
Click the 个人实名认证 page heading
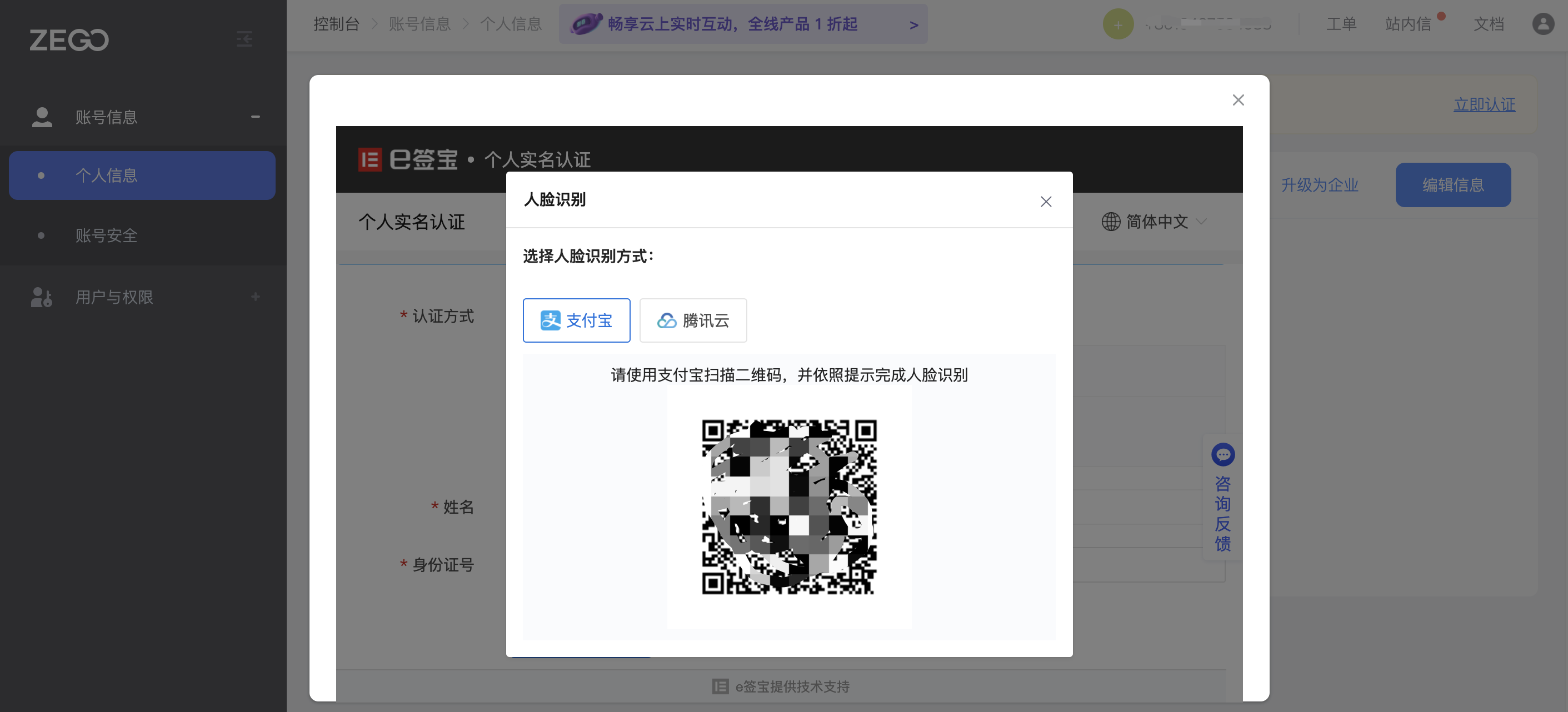pos(412,222)
